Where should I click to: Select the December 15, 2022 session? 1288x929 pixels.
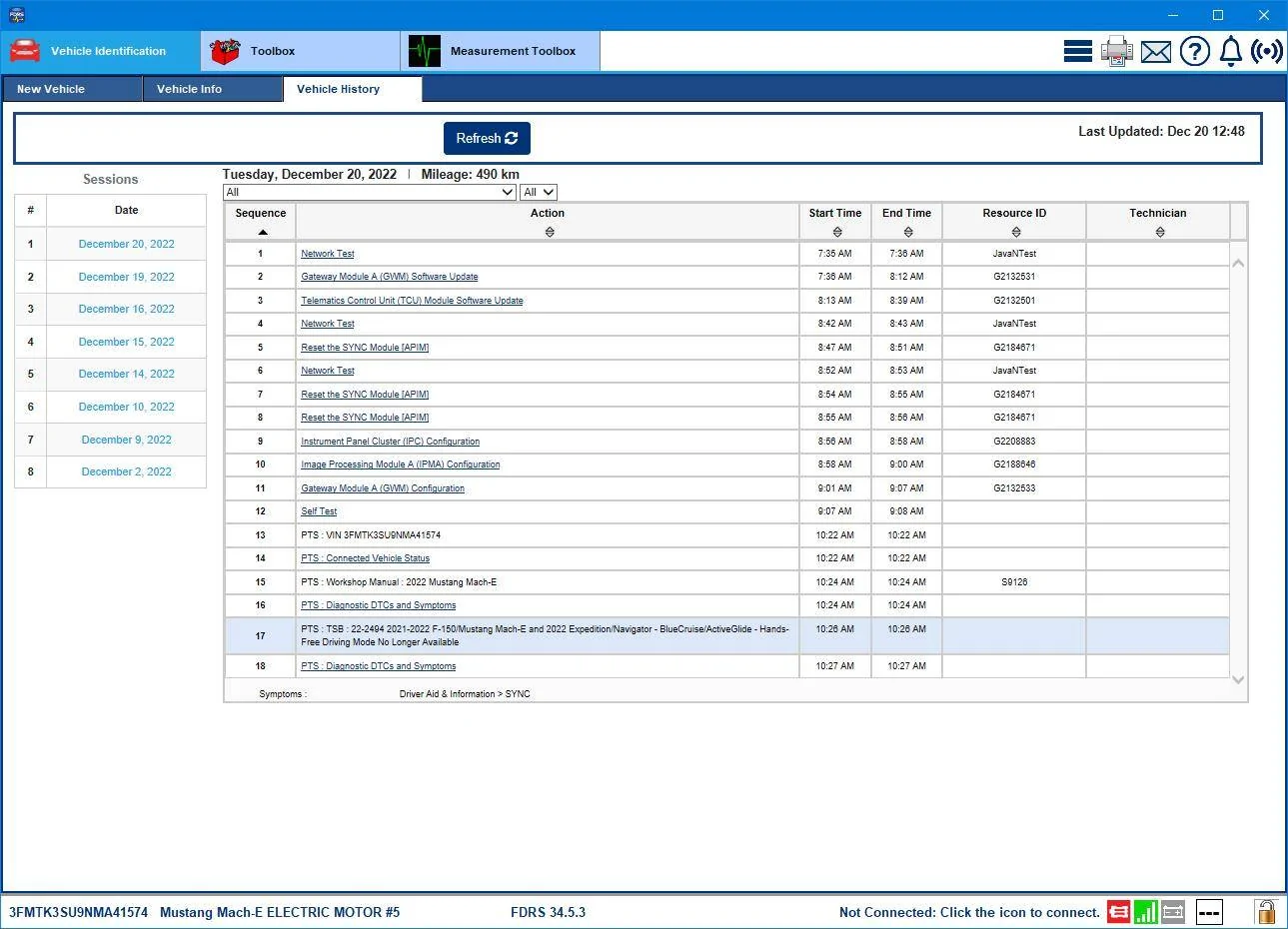pos(127,342)
